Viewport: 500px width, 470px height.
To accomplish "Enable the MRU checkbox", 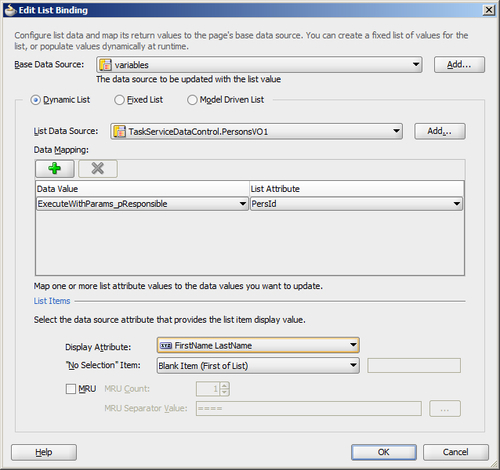I will point(71,389).
